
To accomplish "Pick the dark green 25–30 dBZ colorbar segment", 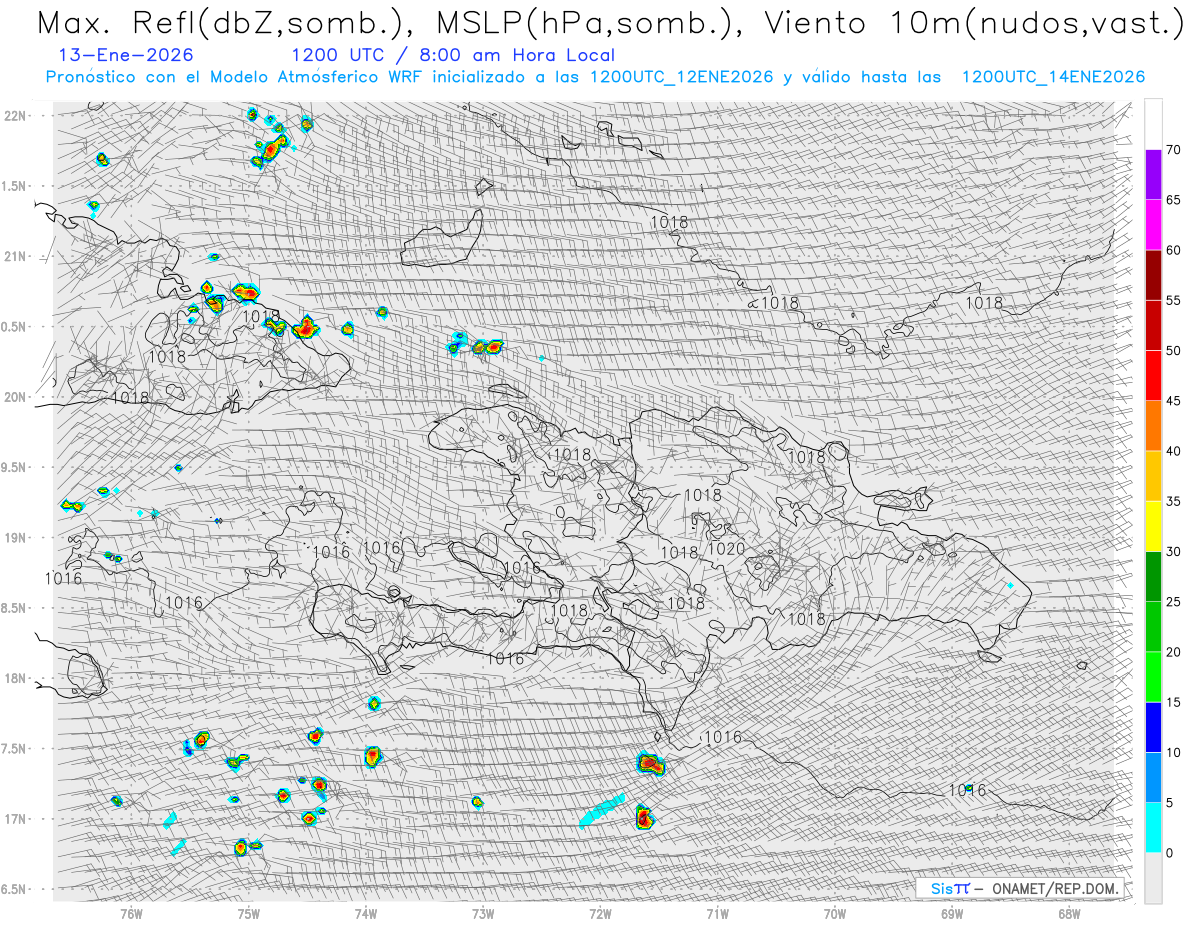I will pyautogui.click(x=1153, y=576).
